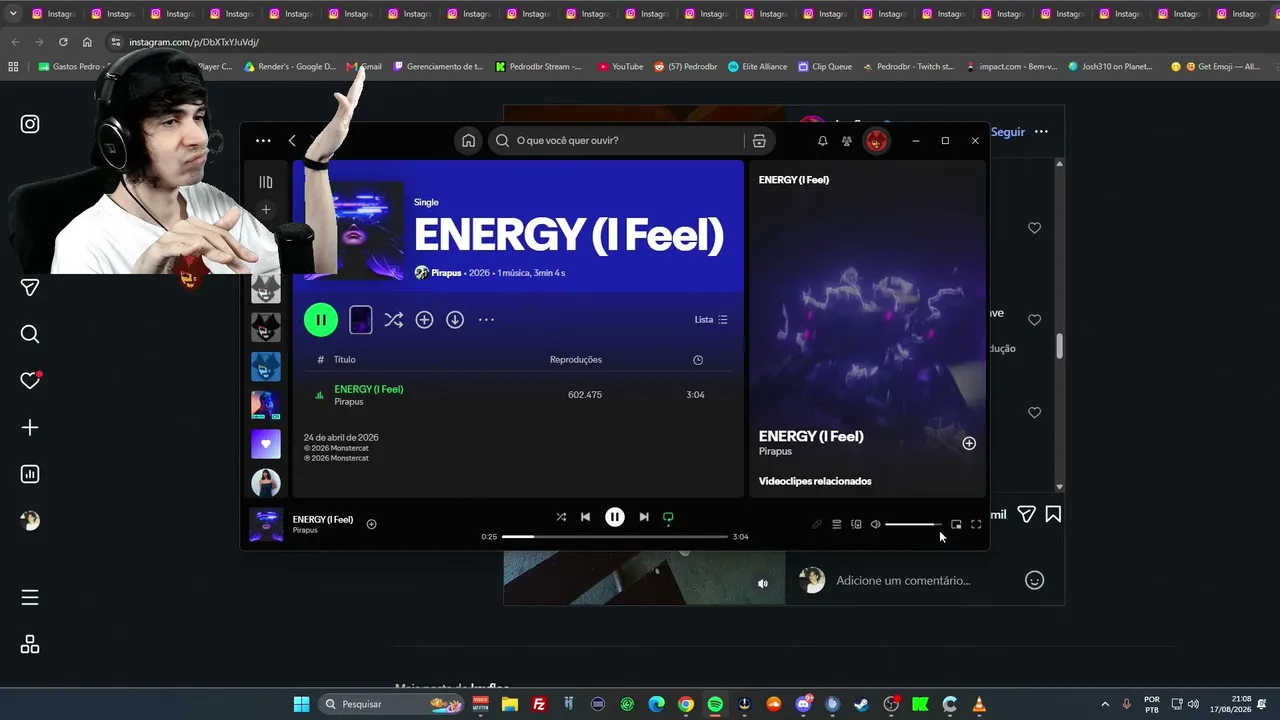
Task: Go back in Spotify navigation
Action: pyautogui.click(x=292, y=141)
